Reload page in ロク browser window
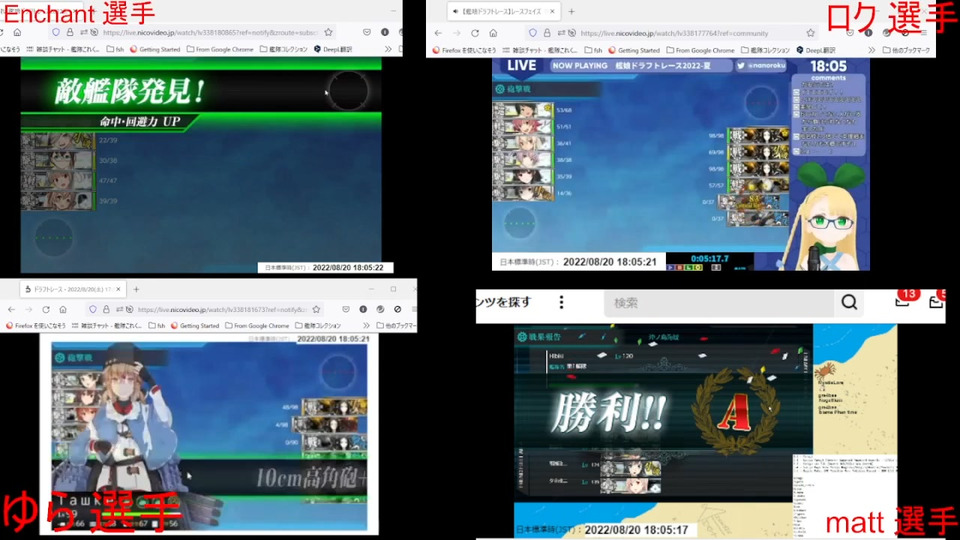This screenshot has height=540, width=960. tap(475, 33)
